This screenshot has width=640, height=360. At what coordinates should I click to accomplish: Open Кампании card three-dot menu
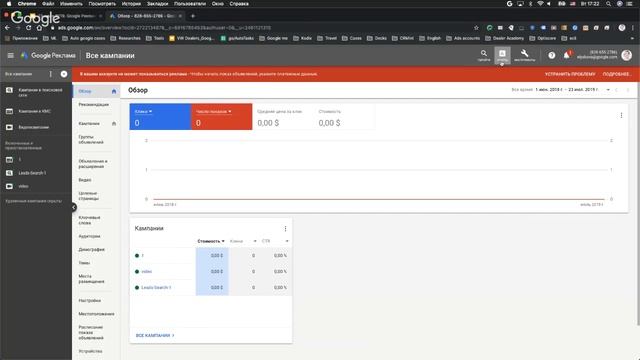pos(285,229)
